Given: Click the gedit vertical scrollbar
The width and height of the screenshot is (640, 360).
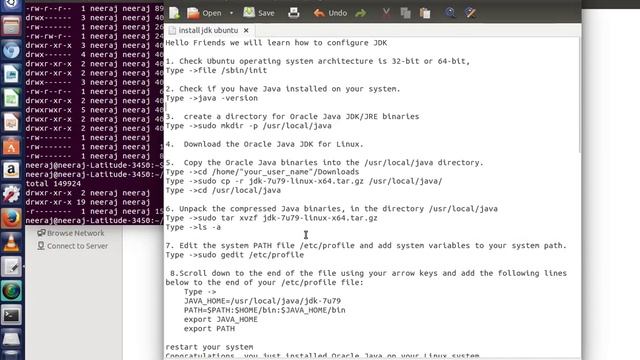Looking at the screenshot, I should pos(579,96).
